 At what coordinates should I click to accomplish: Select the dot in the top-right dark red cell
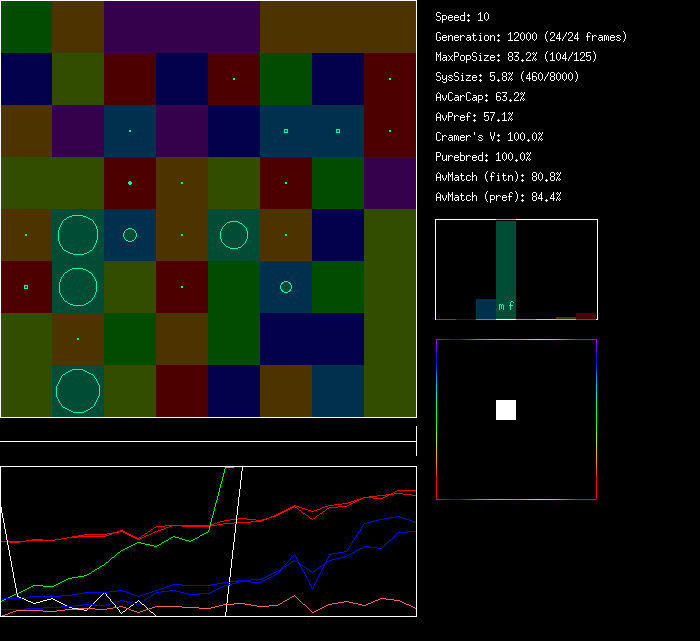[x=390, y=79]
